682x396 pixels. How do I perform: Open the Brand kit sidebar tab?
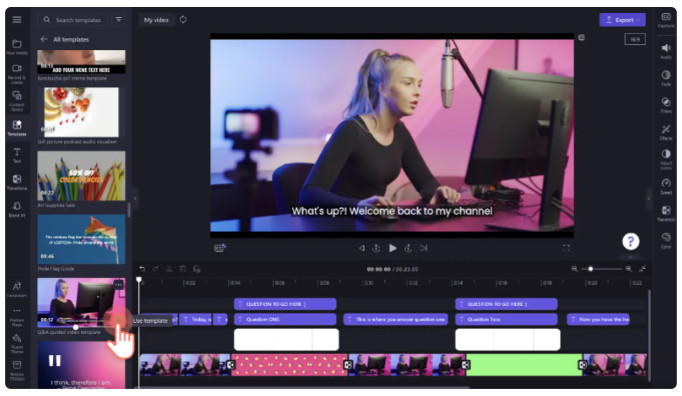[x=17, y=206]
